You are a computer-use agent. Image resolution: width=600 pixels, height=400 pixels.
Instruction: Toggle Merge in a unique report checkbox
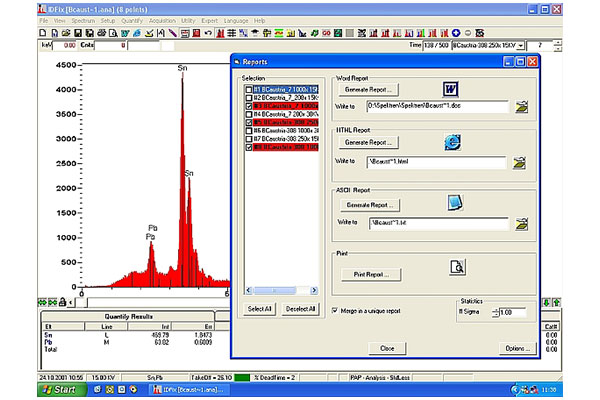click(x=334, y=310)
